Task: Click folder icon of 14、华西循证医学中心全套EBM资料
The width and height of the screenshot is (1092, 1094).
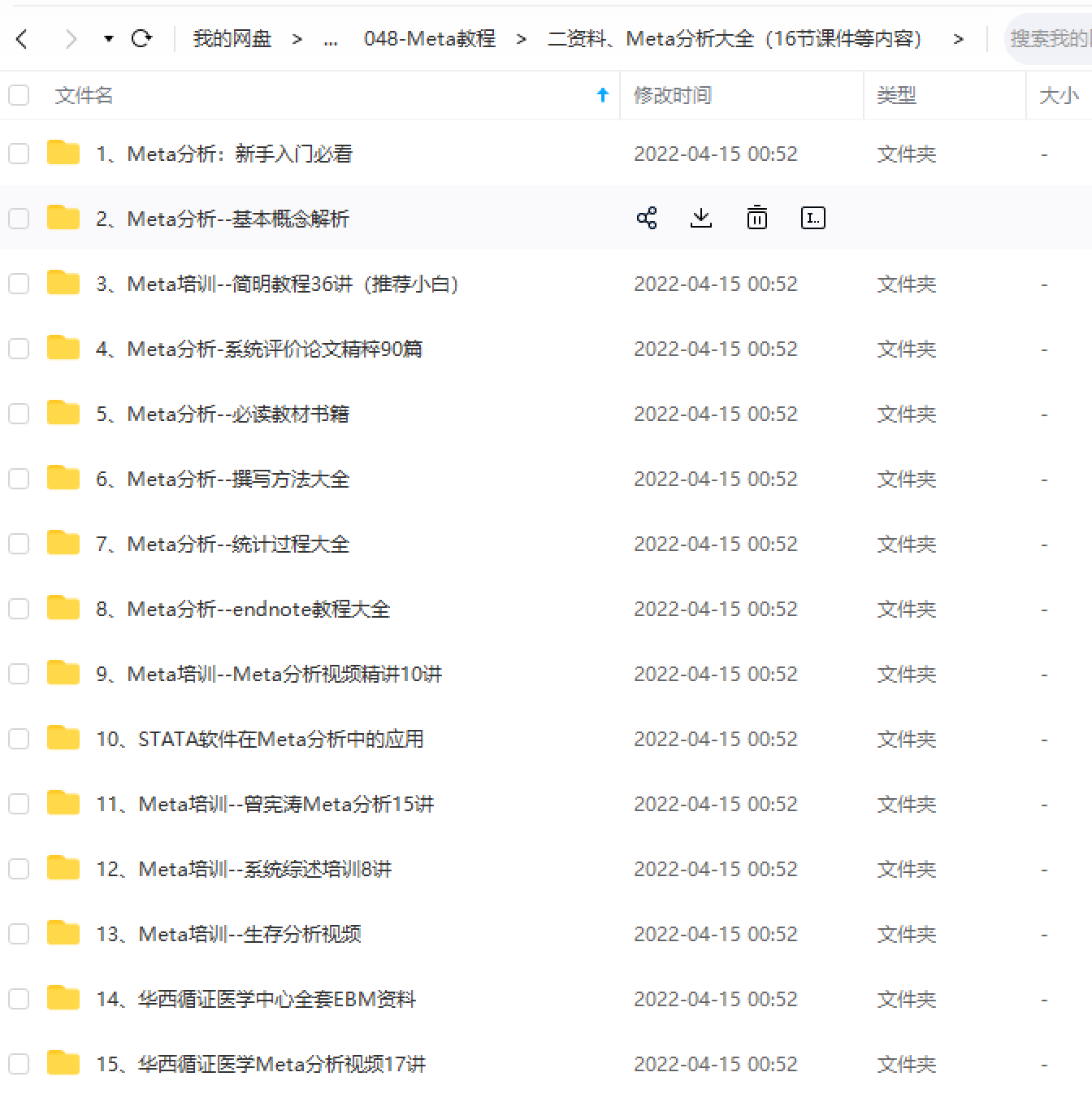Action: pos(63,998)
